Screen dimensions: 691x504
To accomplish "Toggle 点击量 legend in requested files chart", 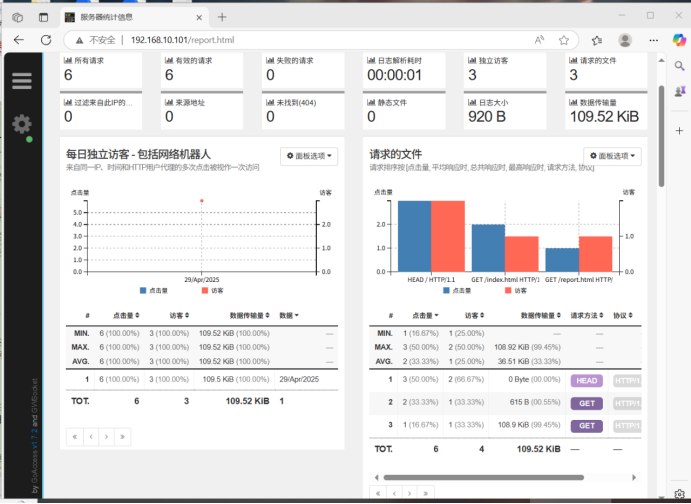I will [x=457, y=291].
